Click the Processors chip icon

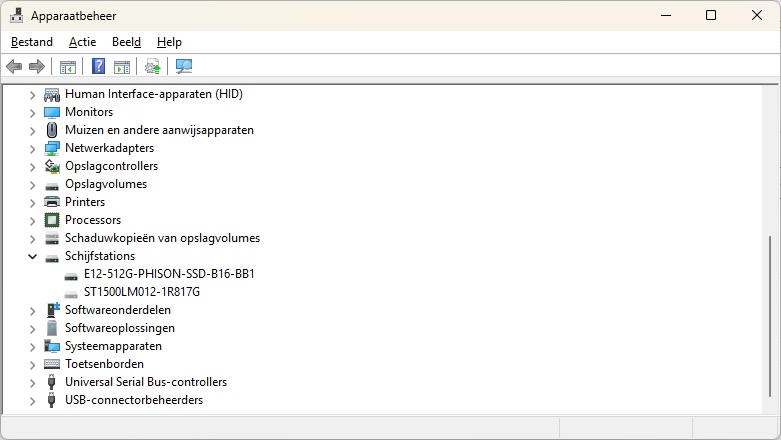point(52,220)
